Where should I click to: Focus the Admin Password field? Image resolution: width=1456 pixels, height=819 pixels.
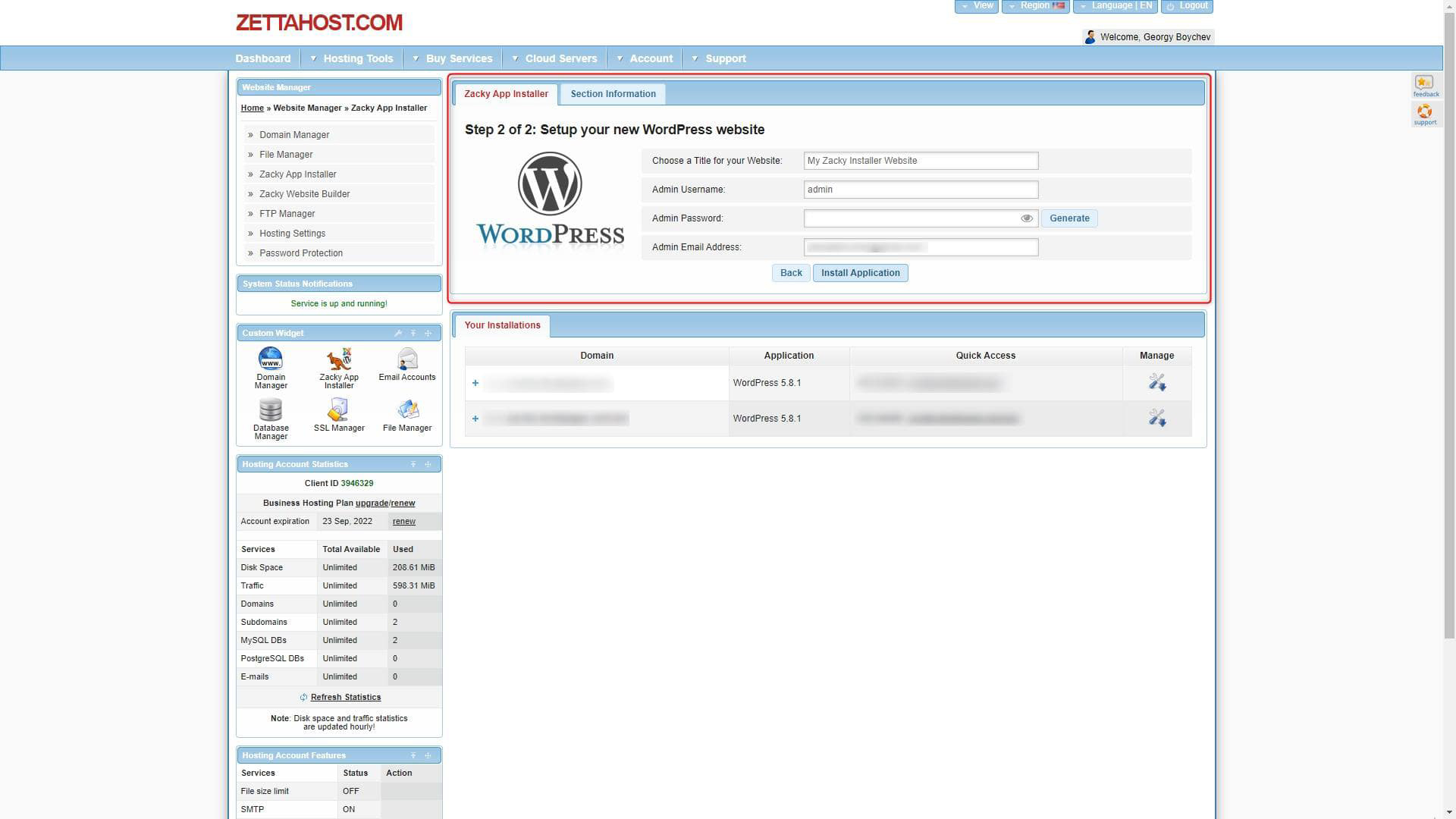pyautogui.click(x=921, y=218)
